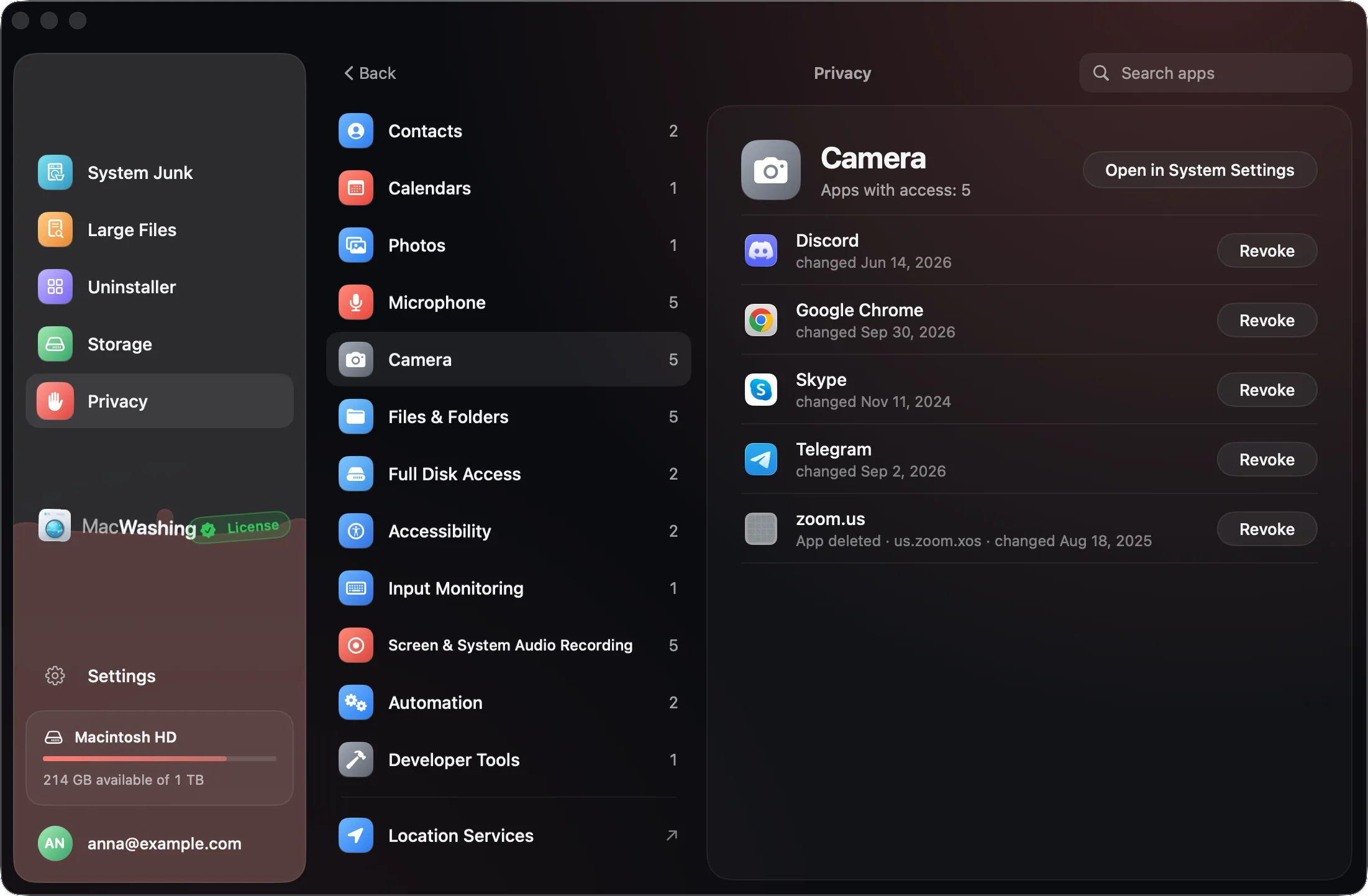
Task: Click the Skype app icon
Action: (760, 390)
